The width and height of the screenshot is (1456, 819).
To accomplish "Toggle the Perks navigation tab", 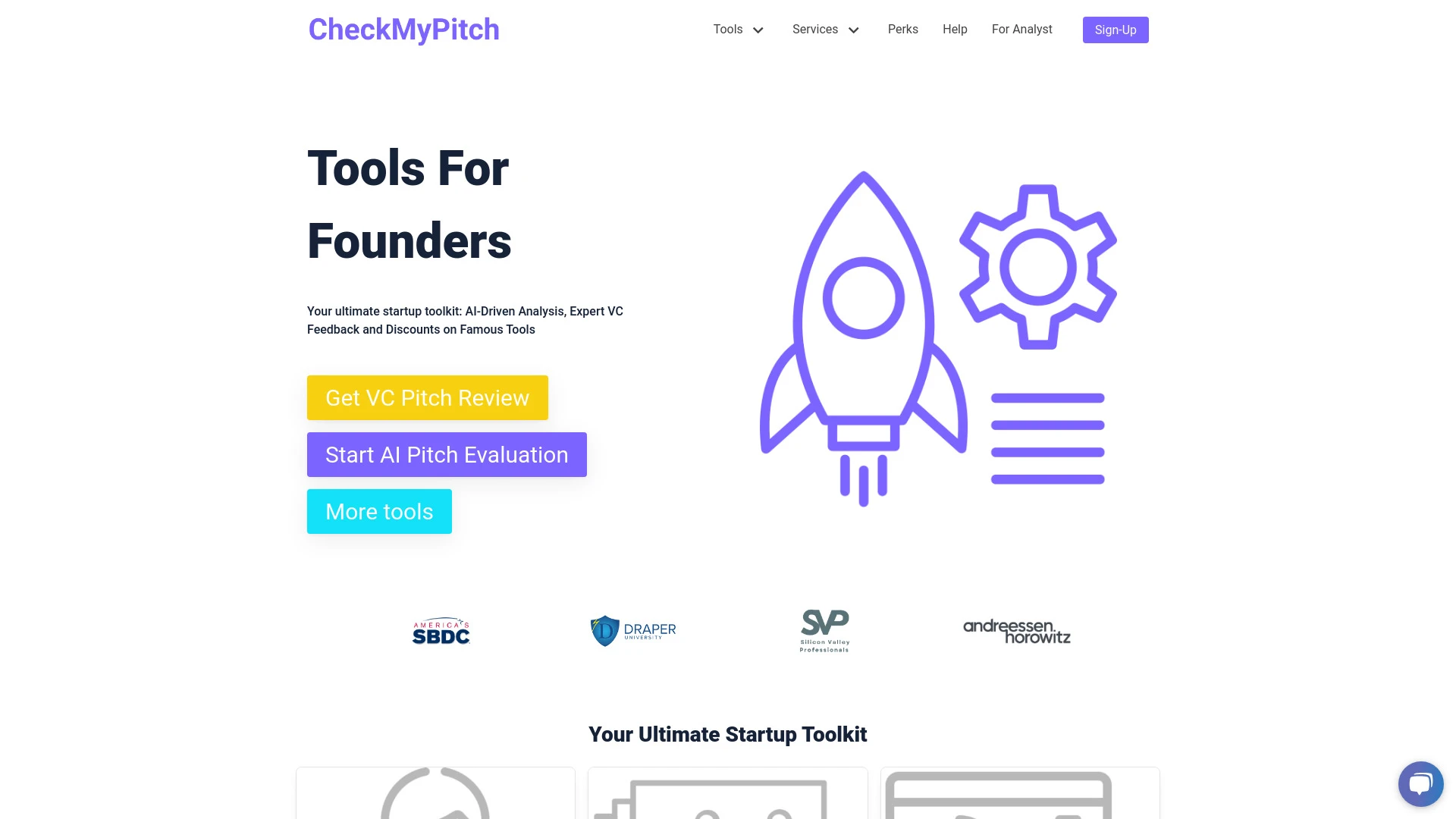I will click(903, 29).
